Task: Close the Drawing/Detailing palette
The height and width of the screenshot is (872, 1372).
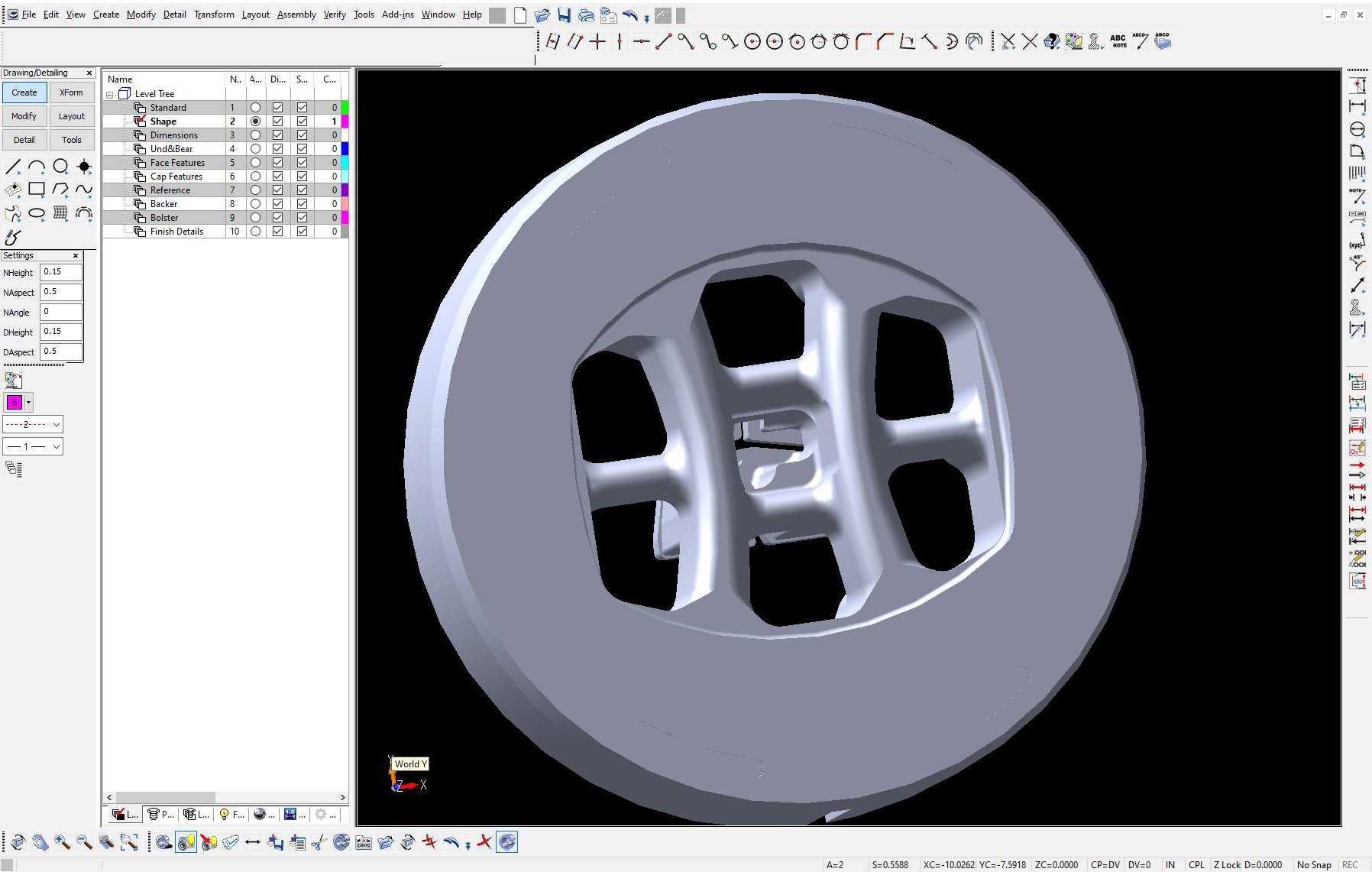Action: (89, 73)
